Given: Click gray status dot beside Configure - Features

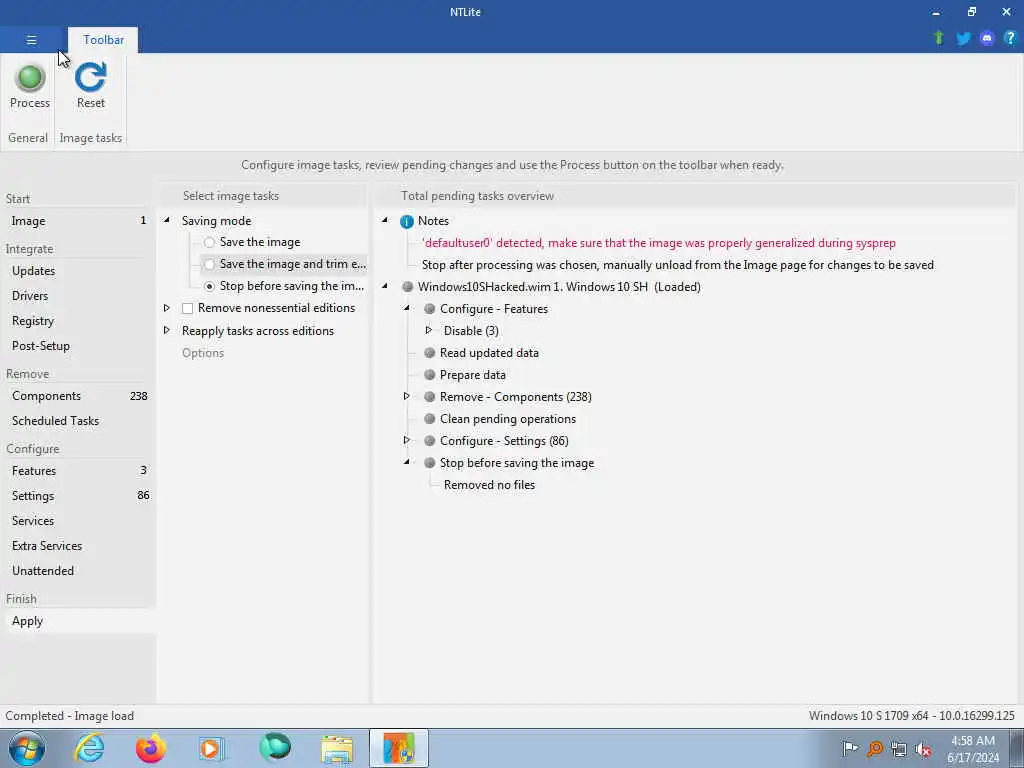Looking at the screenshot, I should coord(429,309).
